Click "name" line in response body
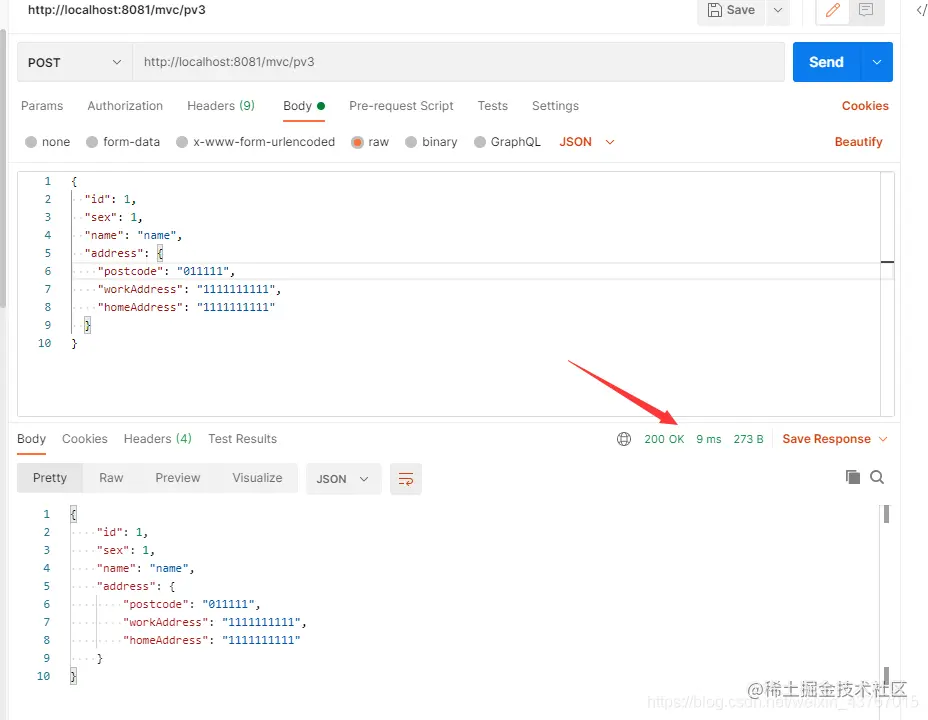The width and height of the screenshot is (928, 720). coord(146,568)
